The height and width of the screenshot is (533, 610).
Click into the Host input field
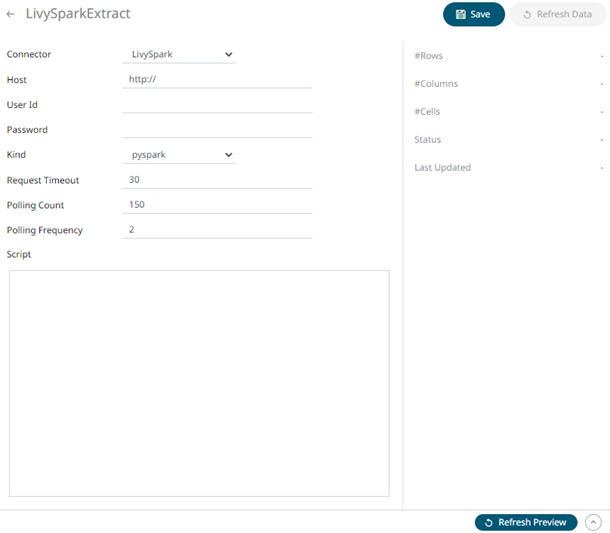click(217, 79)
